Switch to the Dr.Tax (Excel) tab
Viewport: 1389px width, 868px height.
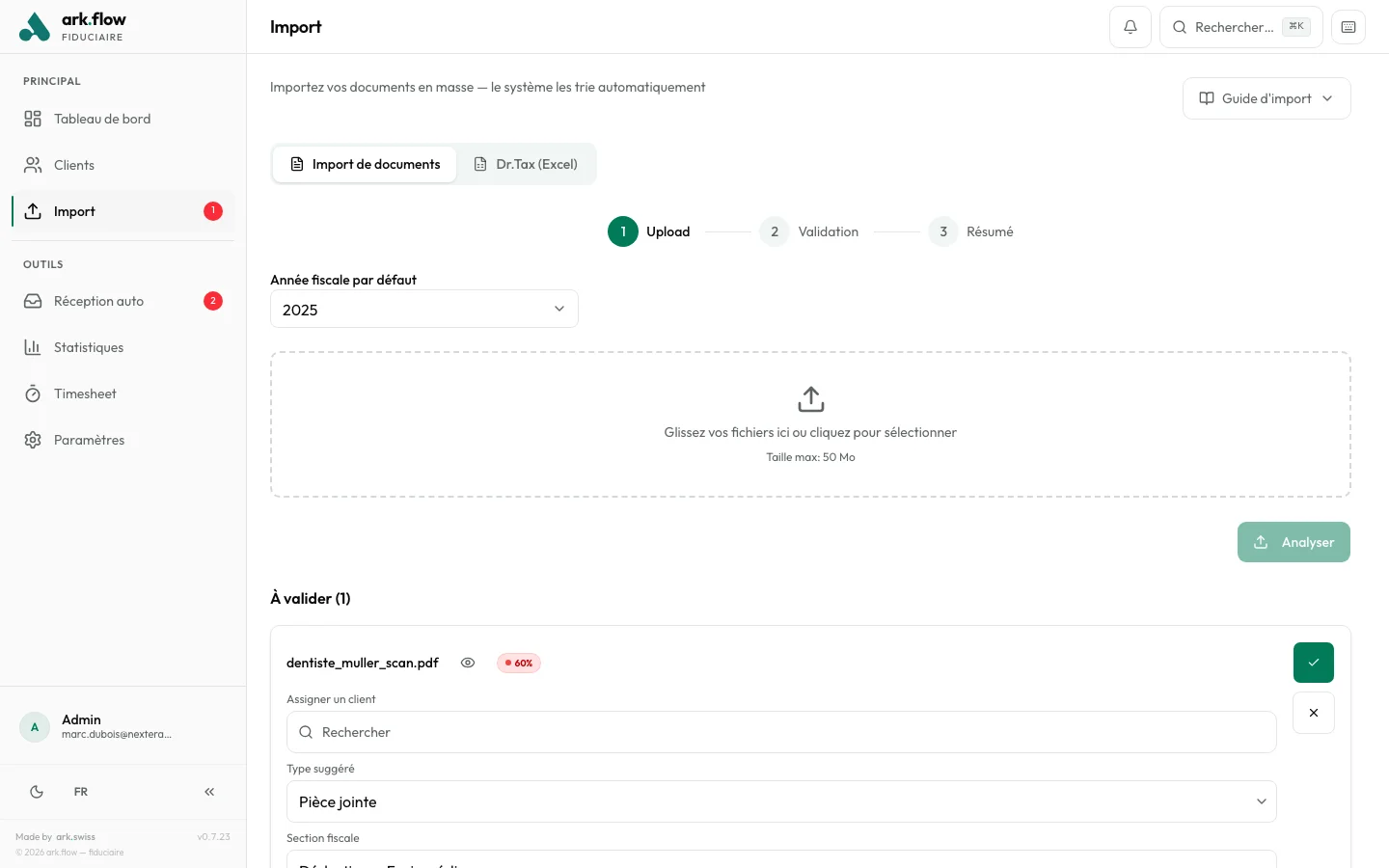click(527, 164)
